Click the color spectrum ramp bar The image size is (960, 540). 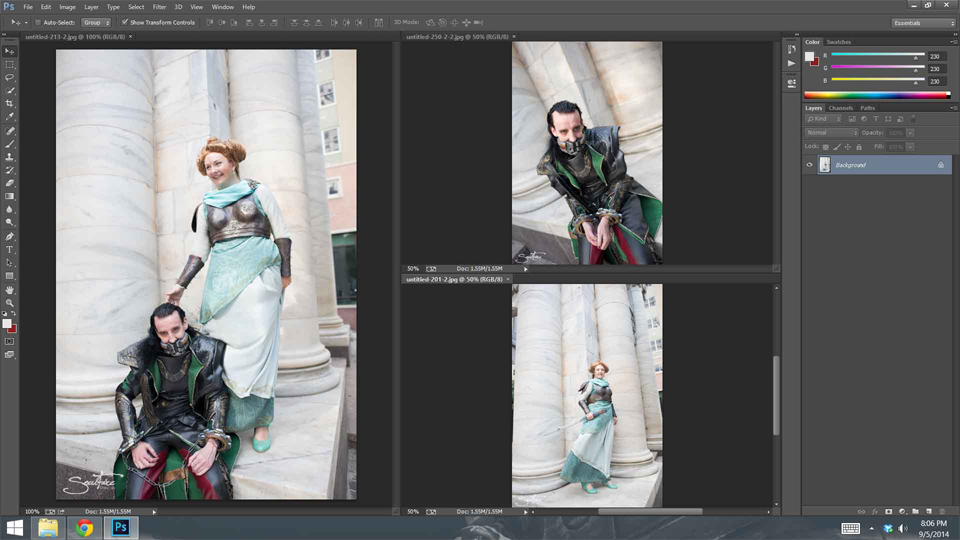pos(877,95)
